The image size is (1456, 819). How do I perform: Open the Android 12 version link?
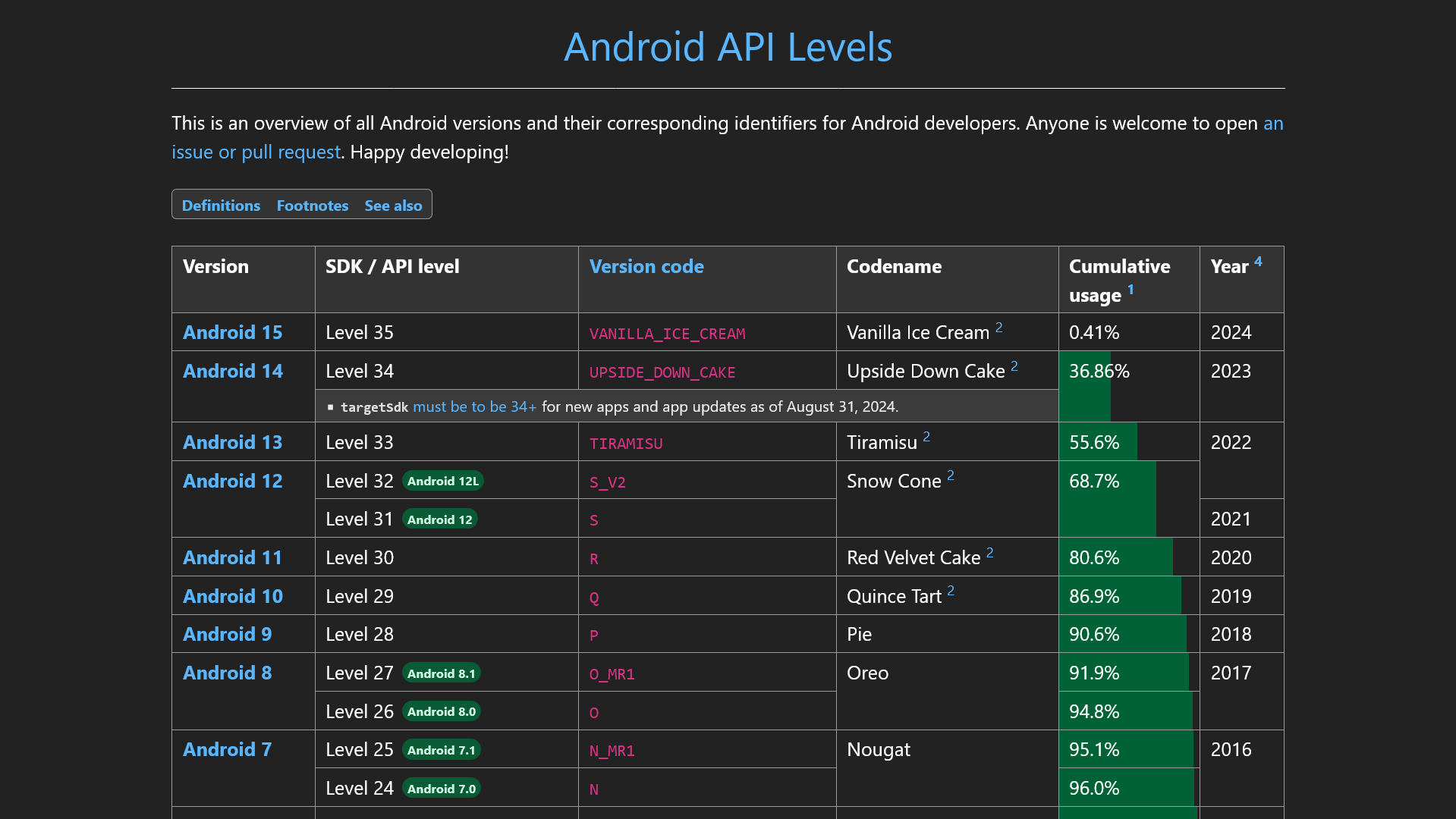pos(233,482)
